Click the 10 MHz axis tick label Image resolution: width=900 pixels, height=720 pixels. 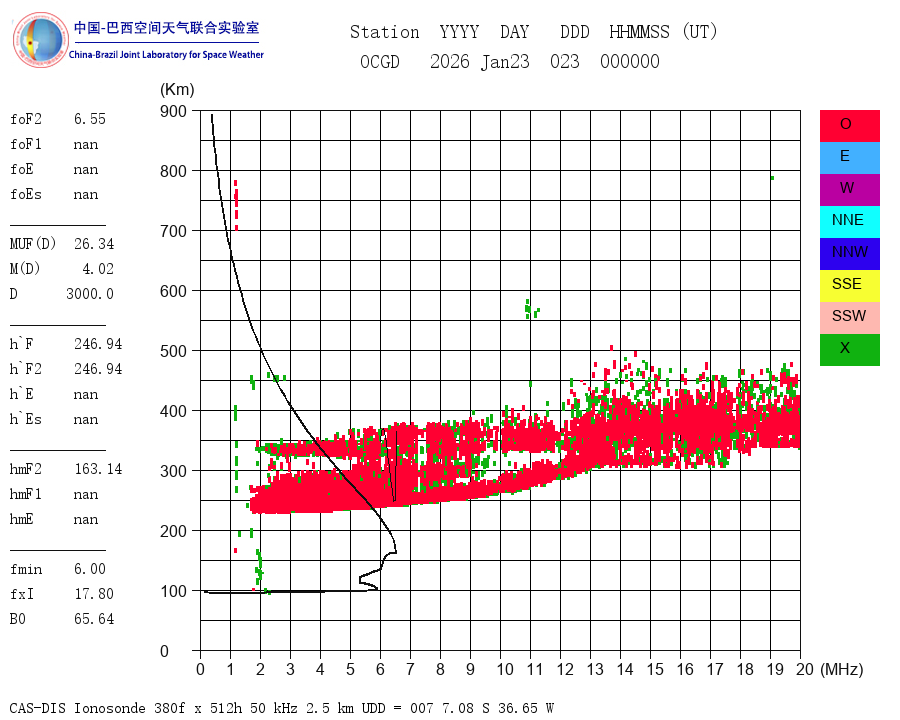(x=505, y=669)
